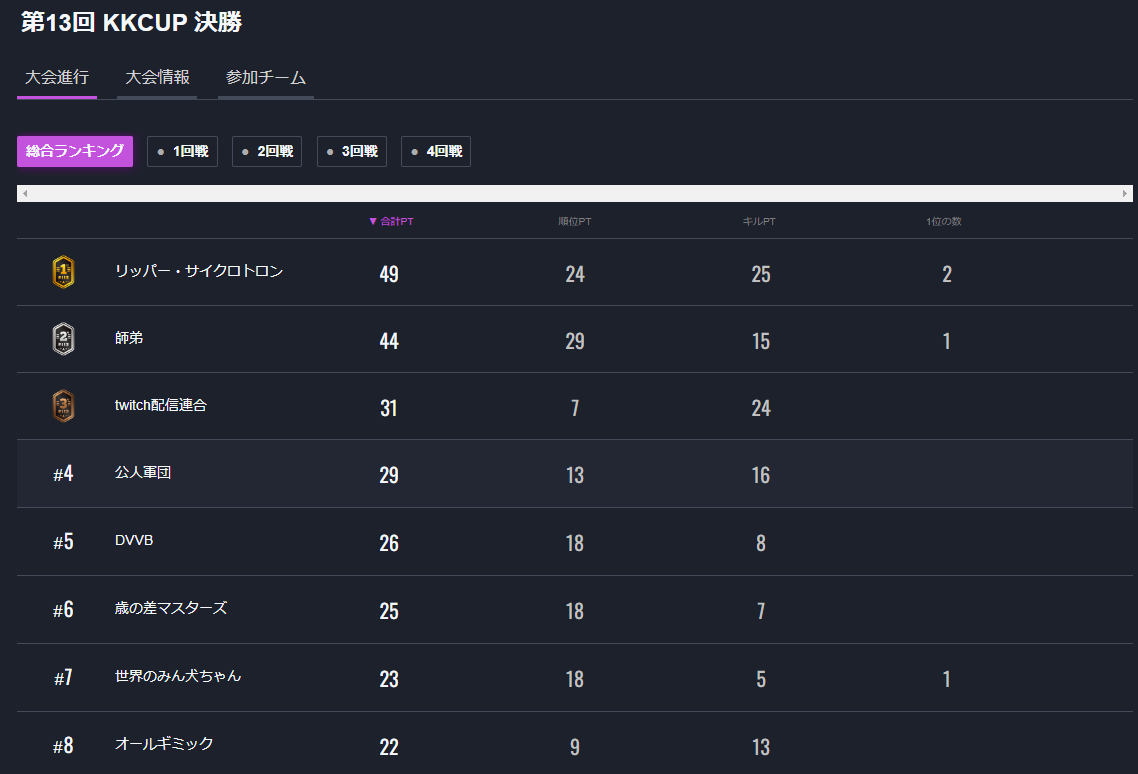Show 4回戦 results
The image size is (1138, 774).
[436, 151]
